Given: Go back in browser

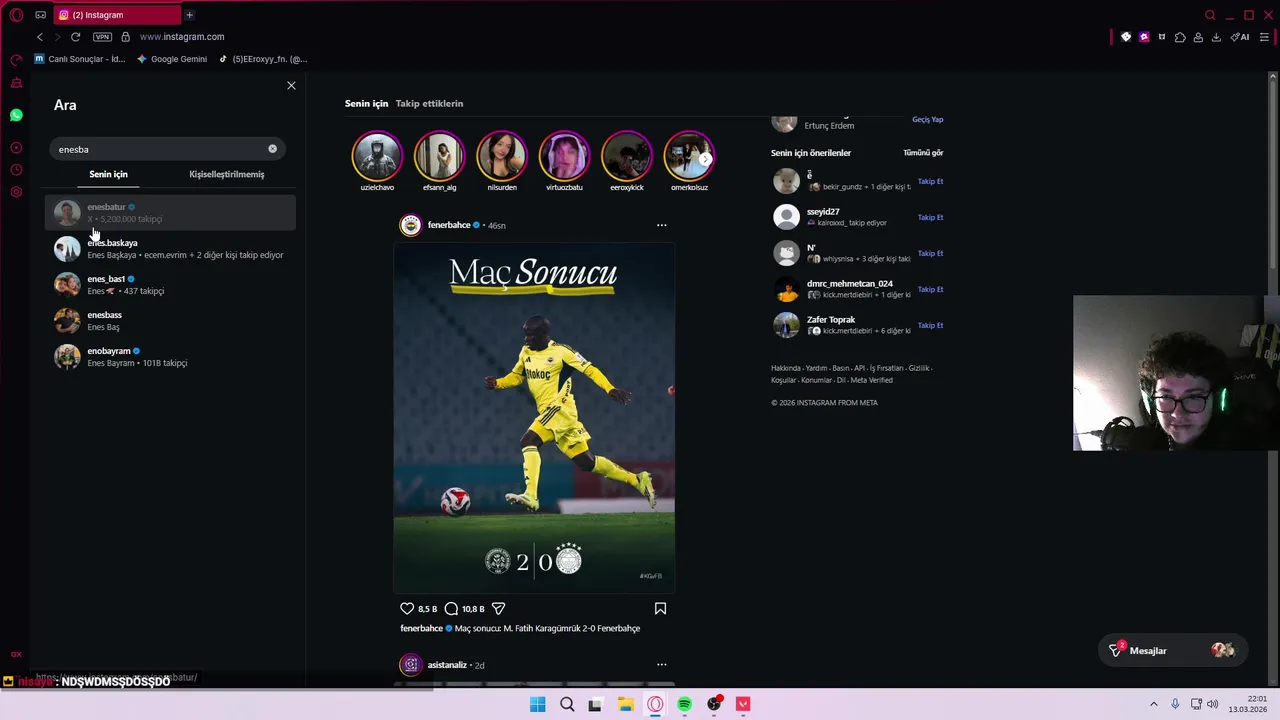Looking at the screenshot, I should 40,37.
